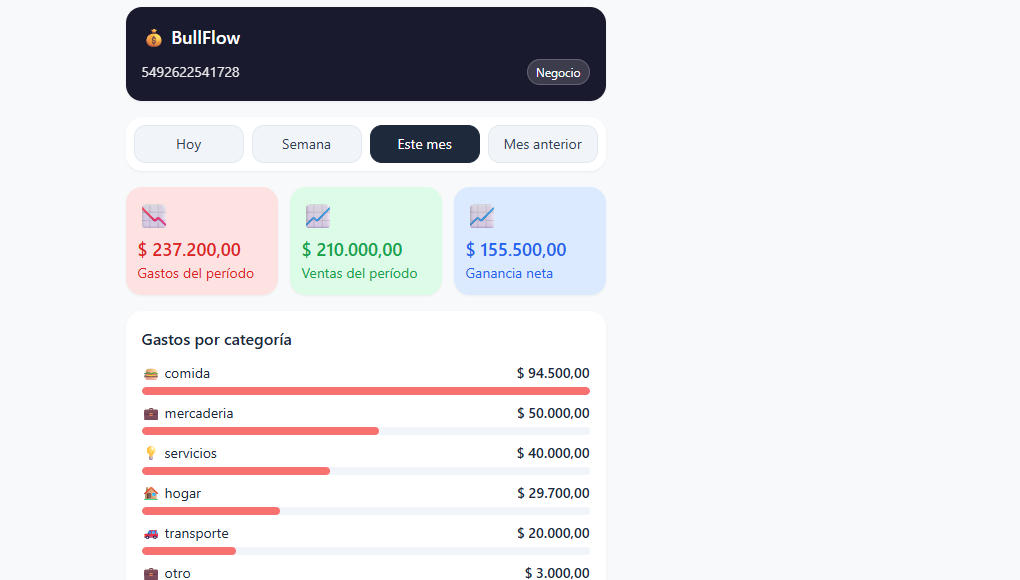Viewport: 1020px width, 580px height.
Task: Click the briefcase icon next to otro
Action: 151,573
